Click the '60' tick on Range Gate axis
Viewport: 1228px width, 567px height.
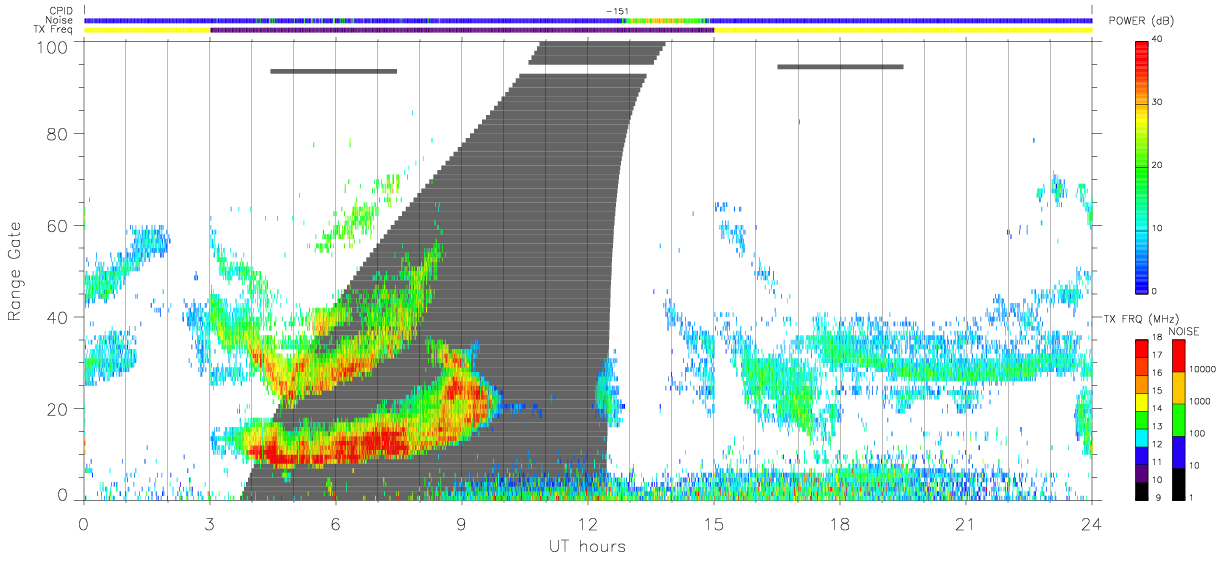click(58, 225)
